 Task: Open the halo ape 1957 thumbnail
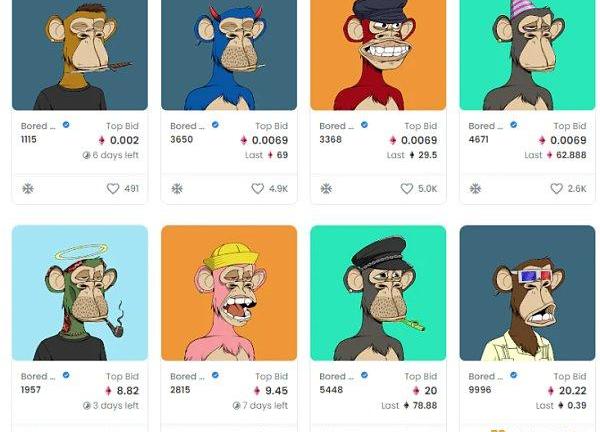click(80, 293)
